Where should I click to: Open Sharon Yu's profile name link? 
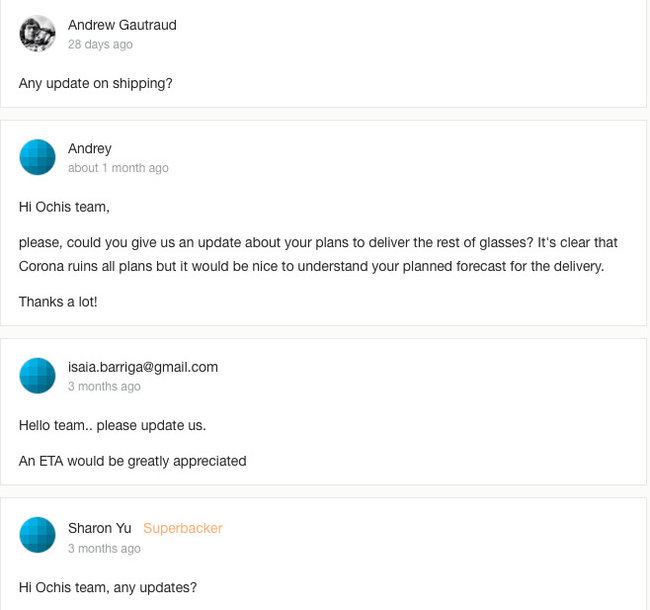(99, 528)
